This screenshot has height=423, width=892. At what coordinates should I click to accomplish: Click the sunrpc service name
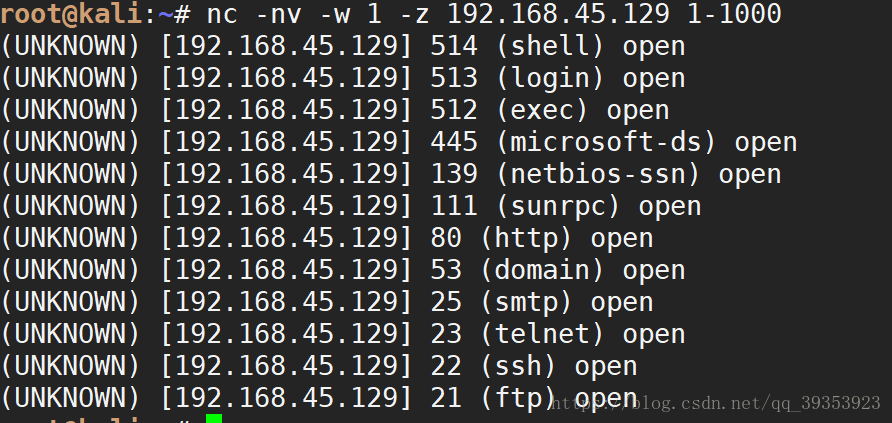(x=559, y=205)
